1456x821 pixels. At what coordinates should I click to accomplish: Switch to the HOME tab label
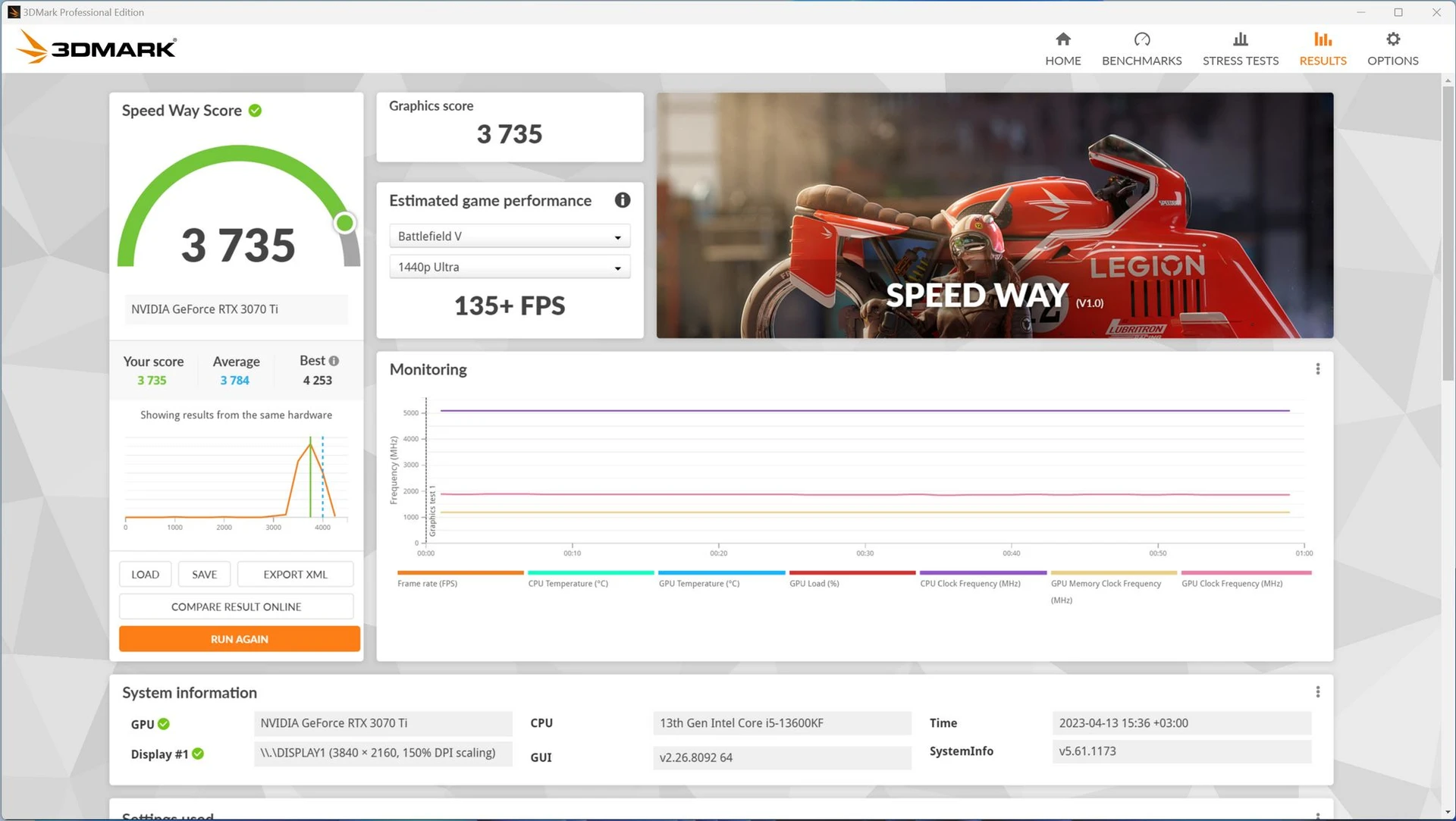(1062, 61)
